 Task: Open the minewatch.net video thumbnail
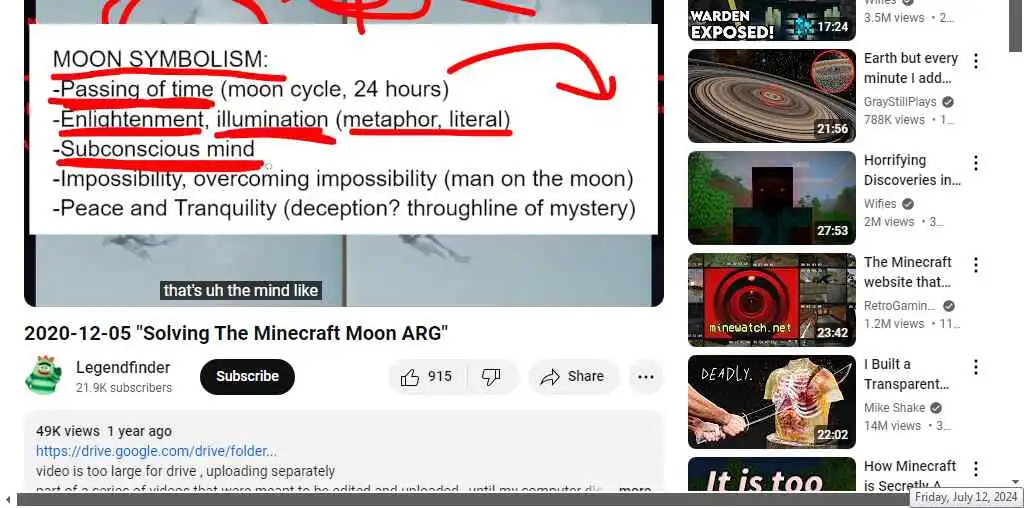coord(771,300)
